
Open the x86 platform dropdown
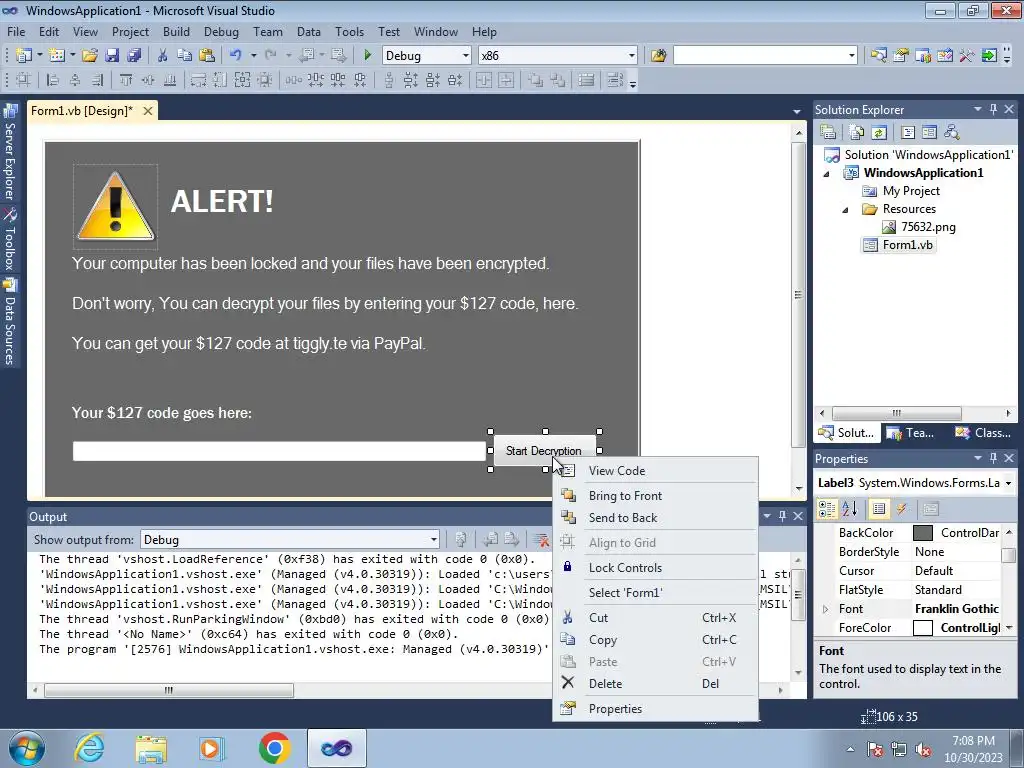tap(631, 56)
